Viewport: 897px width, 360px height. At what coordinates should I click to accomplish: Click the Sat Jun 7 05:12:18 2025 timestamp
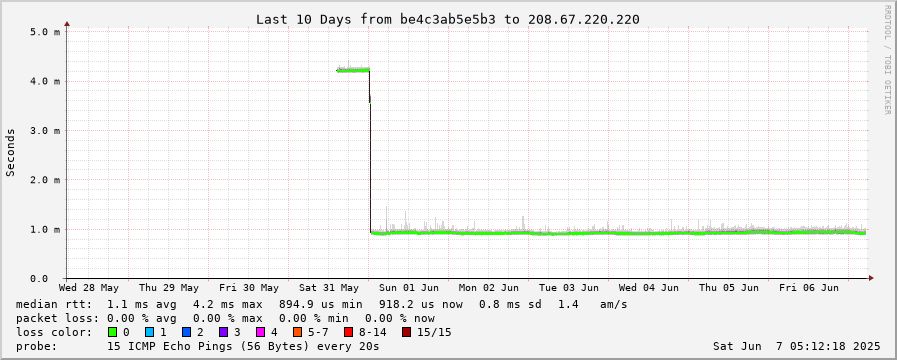click(796, 346)
